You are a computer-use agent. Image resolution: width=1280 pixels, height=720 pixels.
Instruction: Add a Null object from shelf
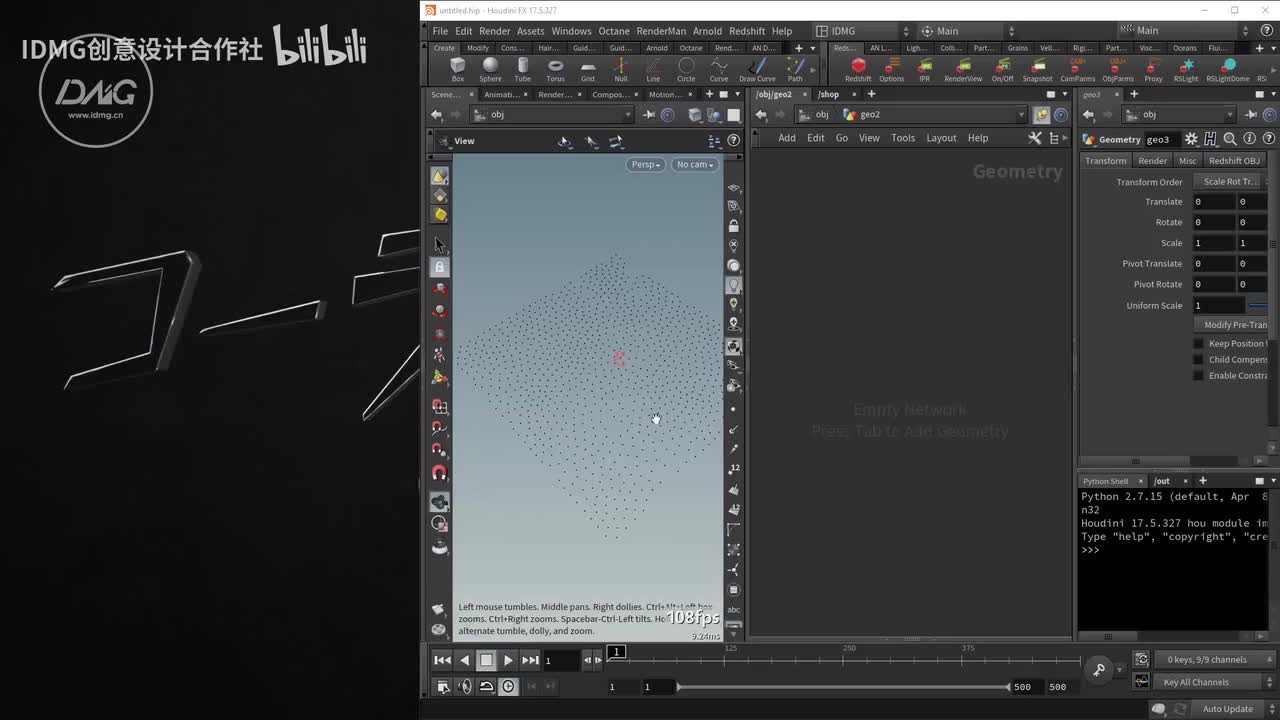pos(620,70)
